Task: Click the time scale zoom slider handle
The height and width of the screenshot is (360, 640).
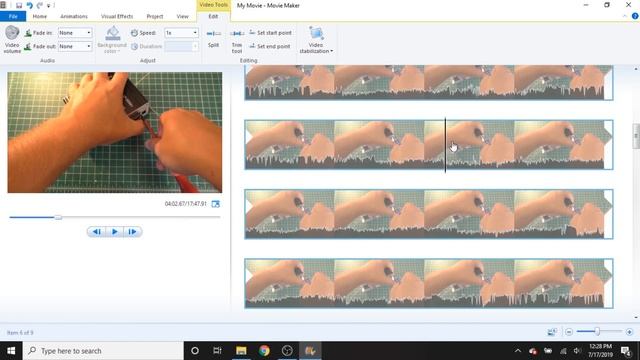Action: [x=597, y=331]
